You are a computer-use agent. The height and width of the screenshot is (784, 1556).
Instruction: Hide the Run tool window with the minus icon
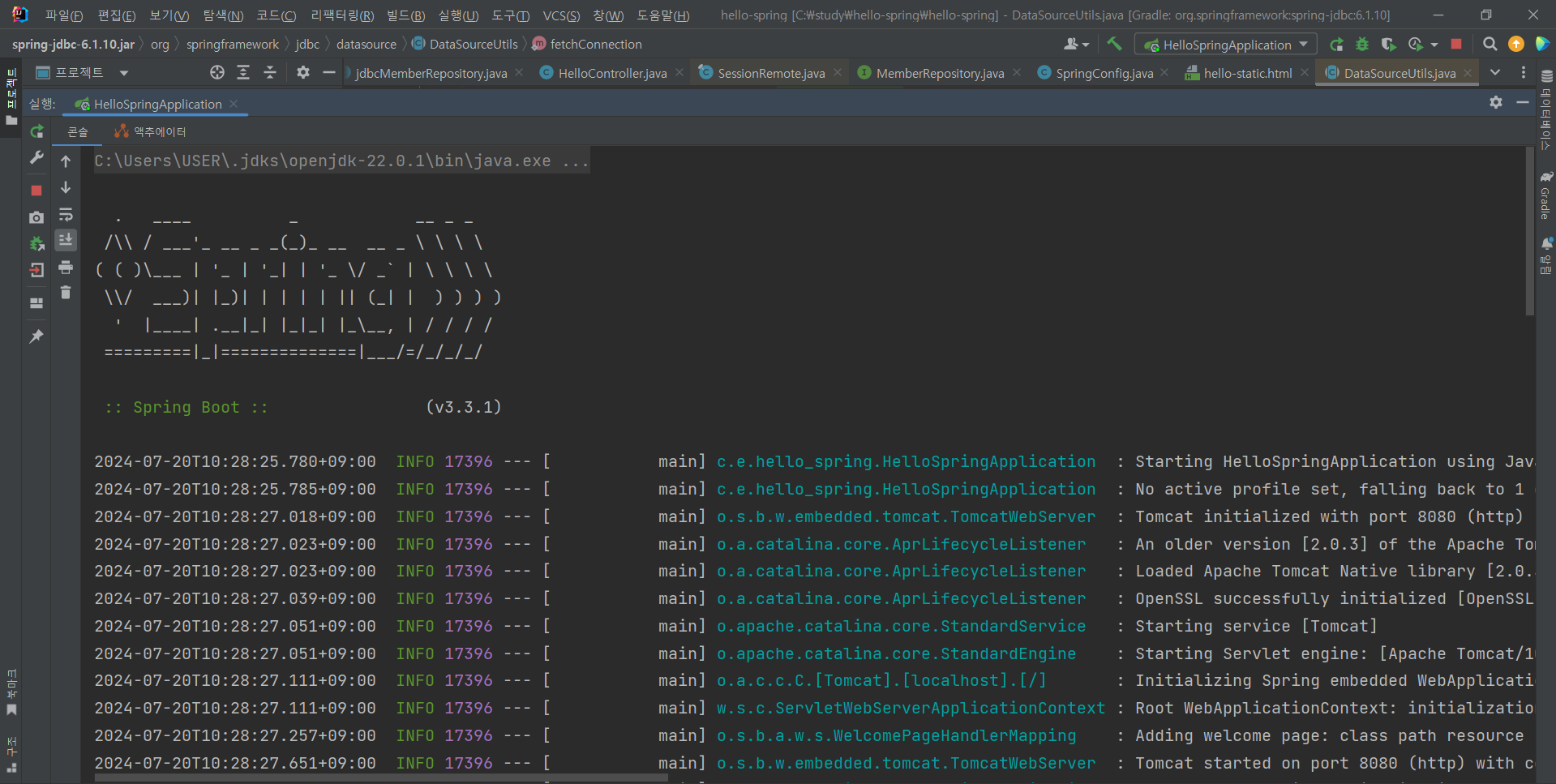(x=1522, y=102)
